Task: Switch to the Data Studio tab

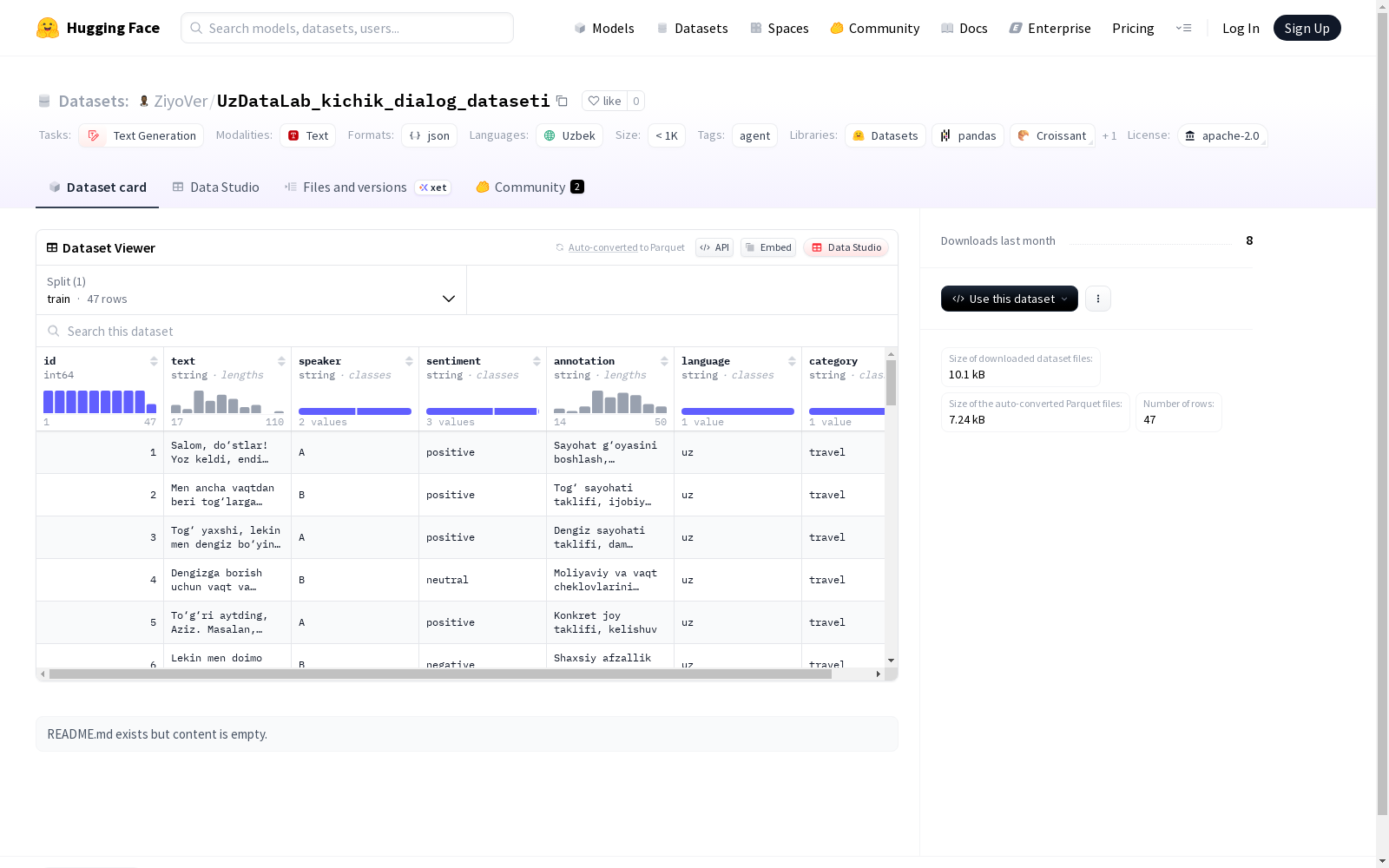Action: pos(216,187)
